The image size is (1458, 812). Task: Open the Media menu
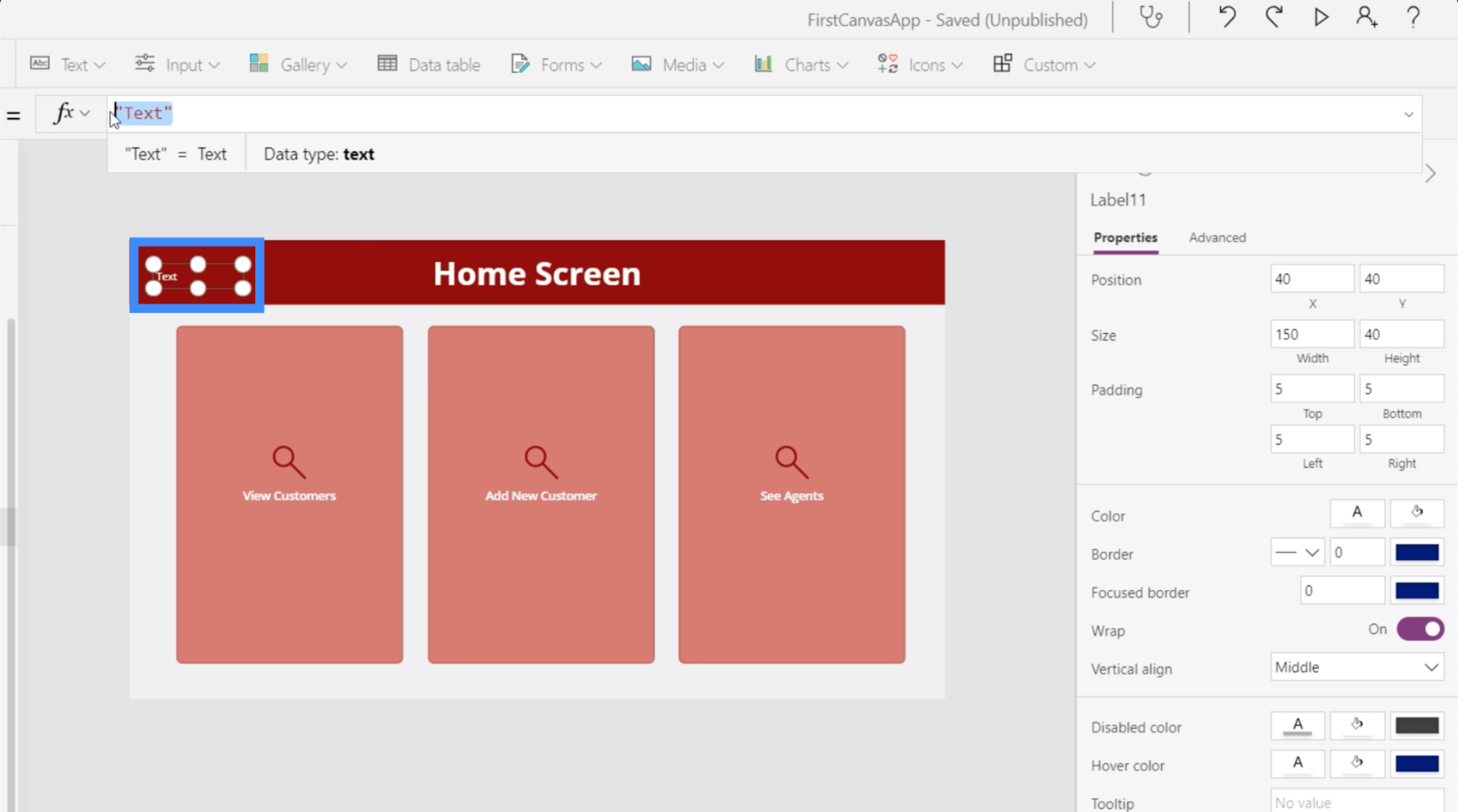(678, 64)
